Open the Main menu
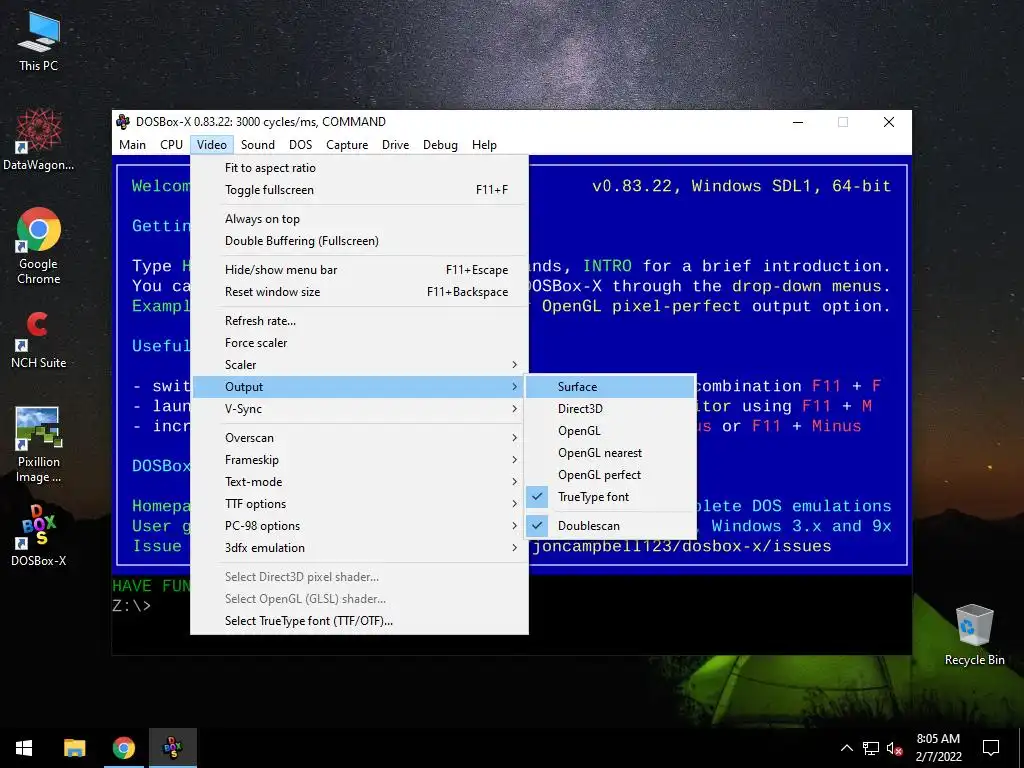1024x768 pixels. 133,145
